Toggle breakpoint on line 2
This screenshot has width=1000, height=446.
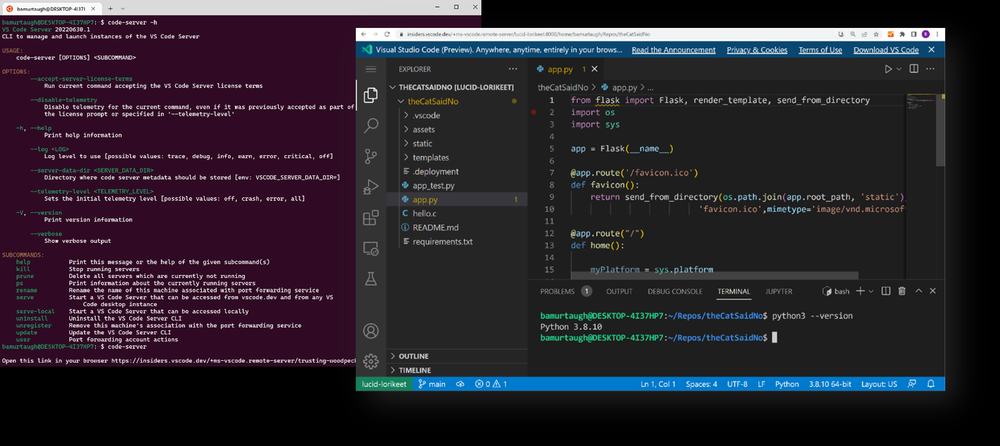click(x=534, y=112)
